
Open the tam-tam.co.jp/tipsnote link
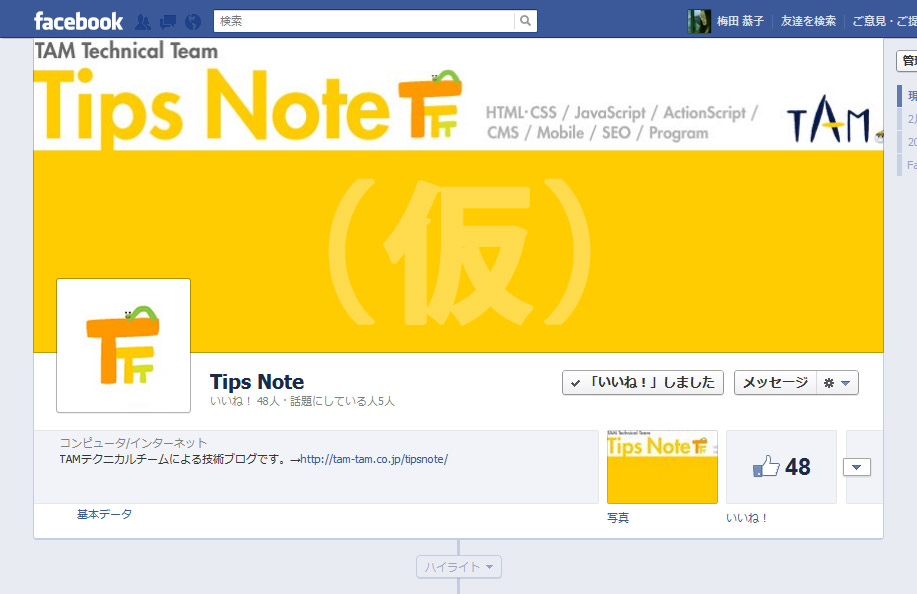374,460
